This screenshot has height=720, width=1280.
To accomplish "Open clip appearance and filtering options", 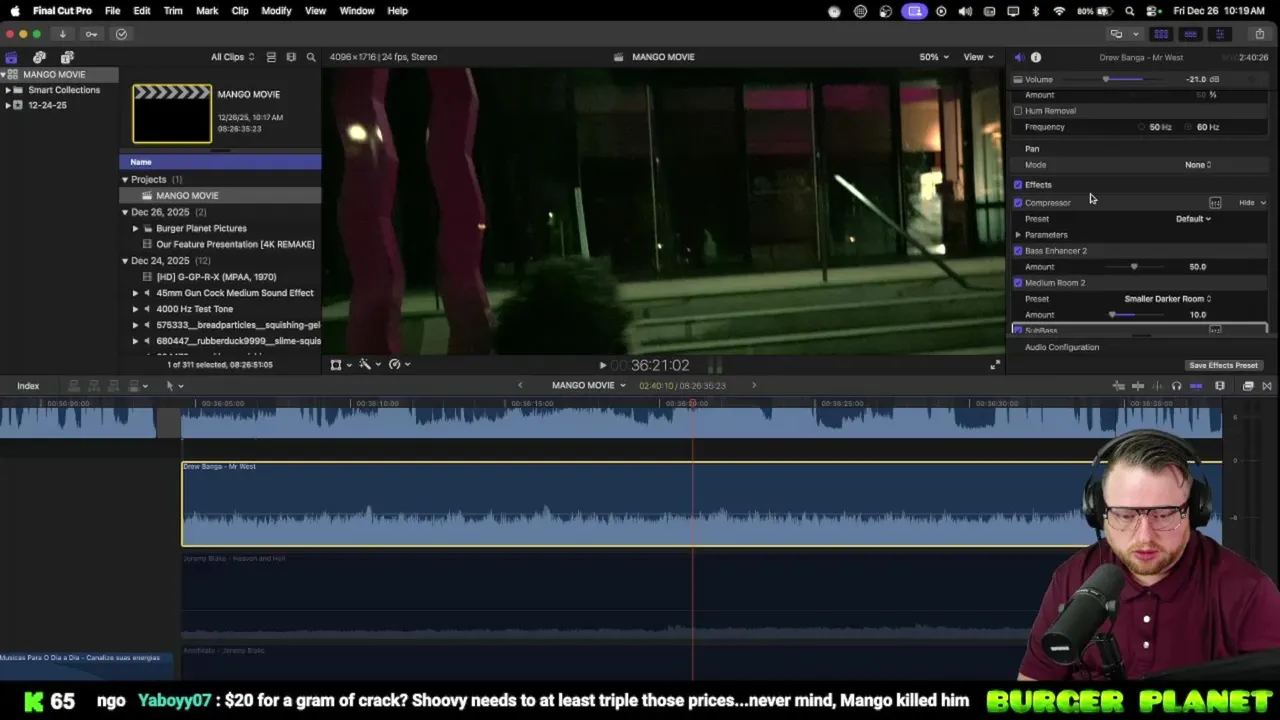I will 291,57.
